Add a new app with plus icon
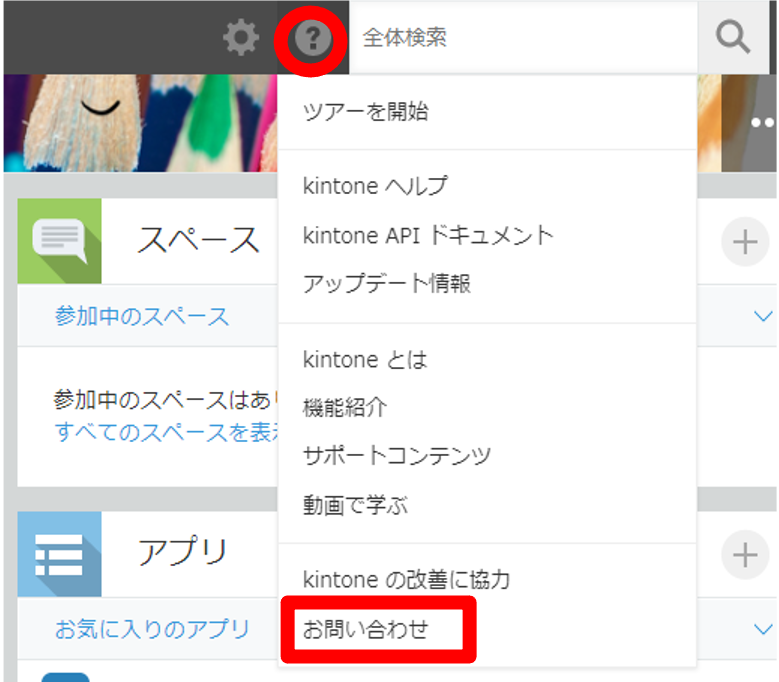This screenshot has width=779, height=682. click(744, 555)
